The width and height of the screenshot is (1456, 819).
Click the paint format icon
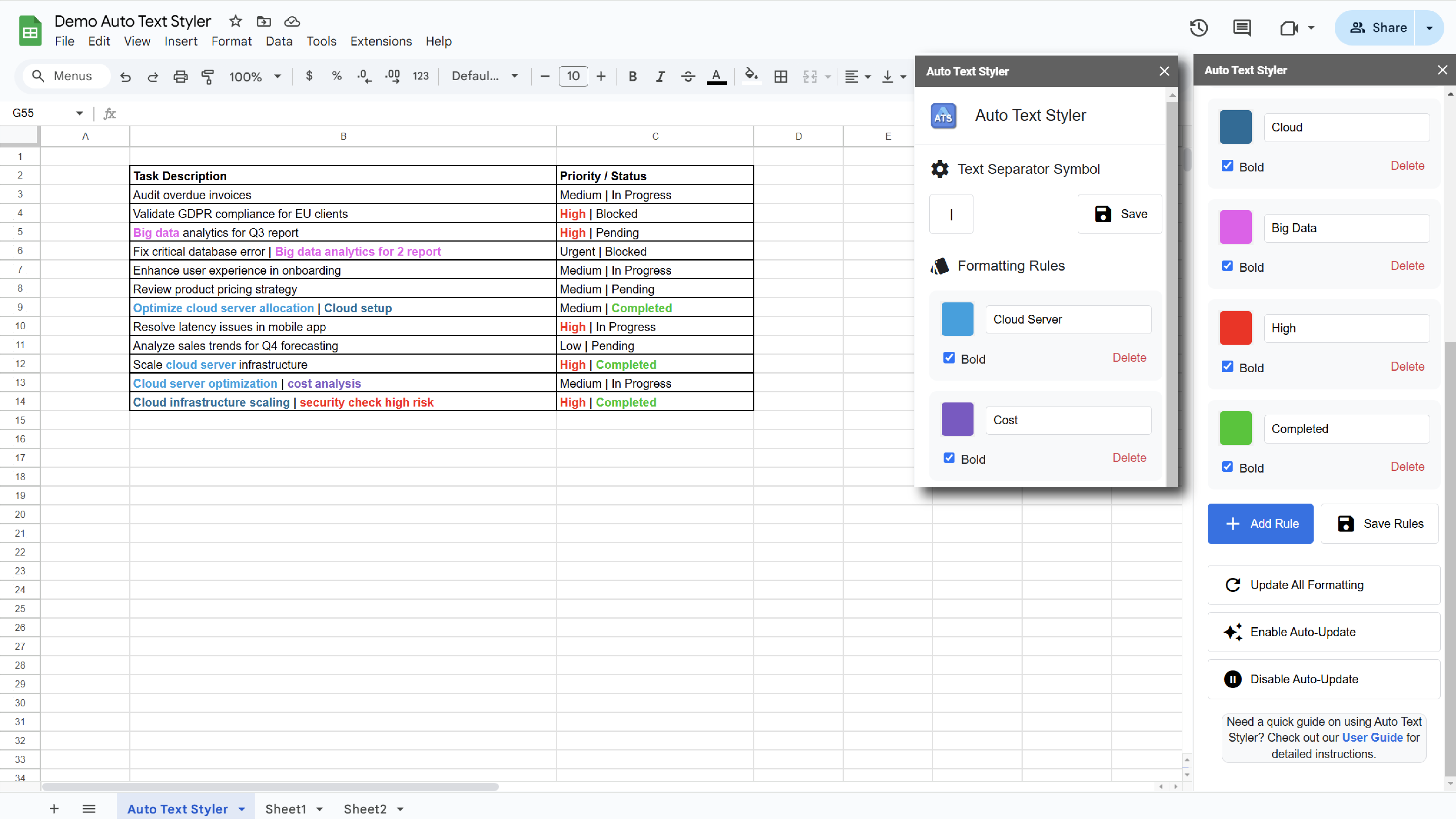[208, 76]
